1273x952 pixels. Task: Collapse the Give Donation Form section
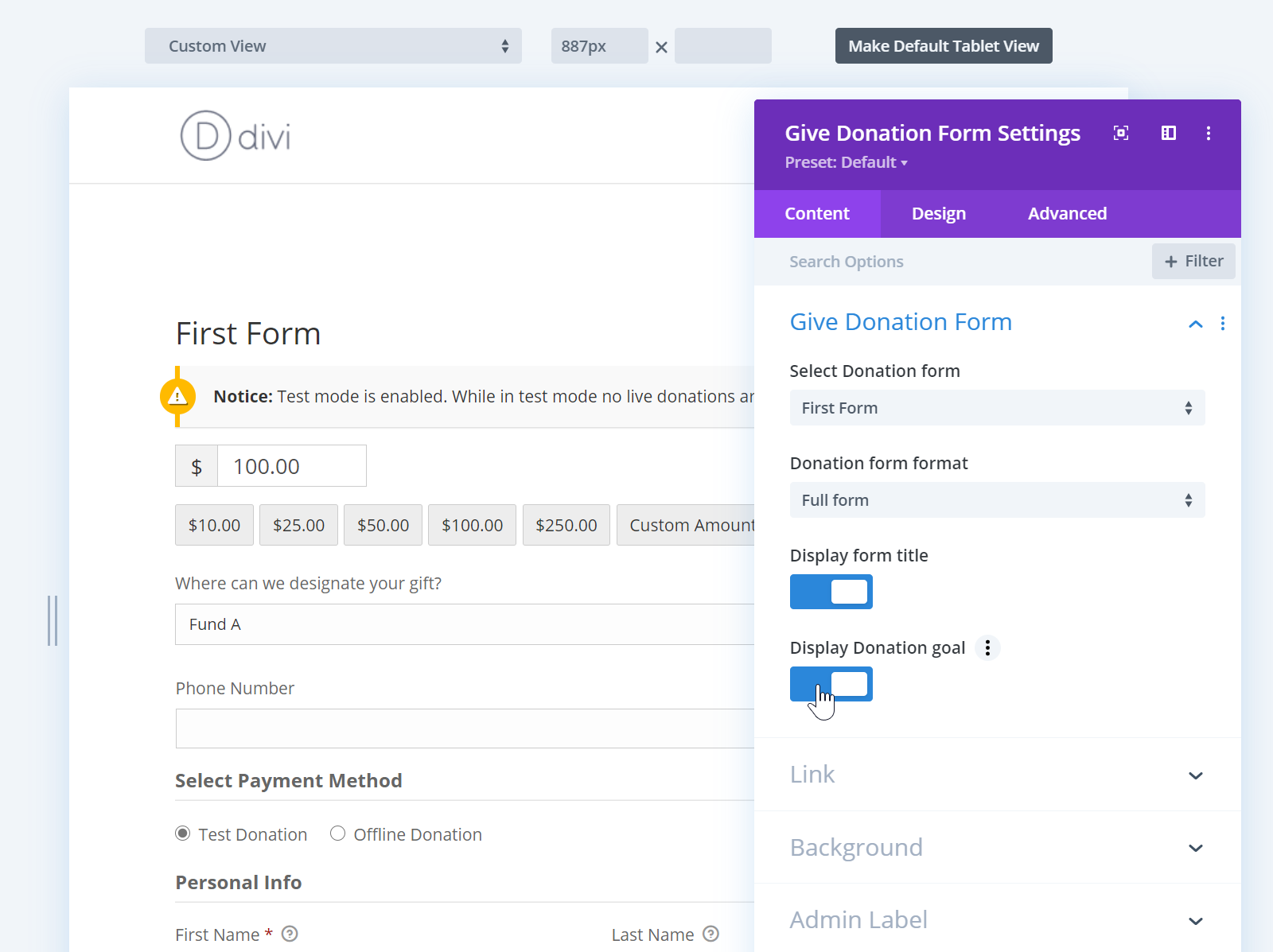pyautogui.click(x=1195, y=324)
